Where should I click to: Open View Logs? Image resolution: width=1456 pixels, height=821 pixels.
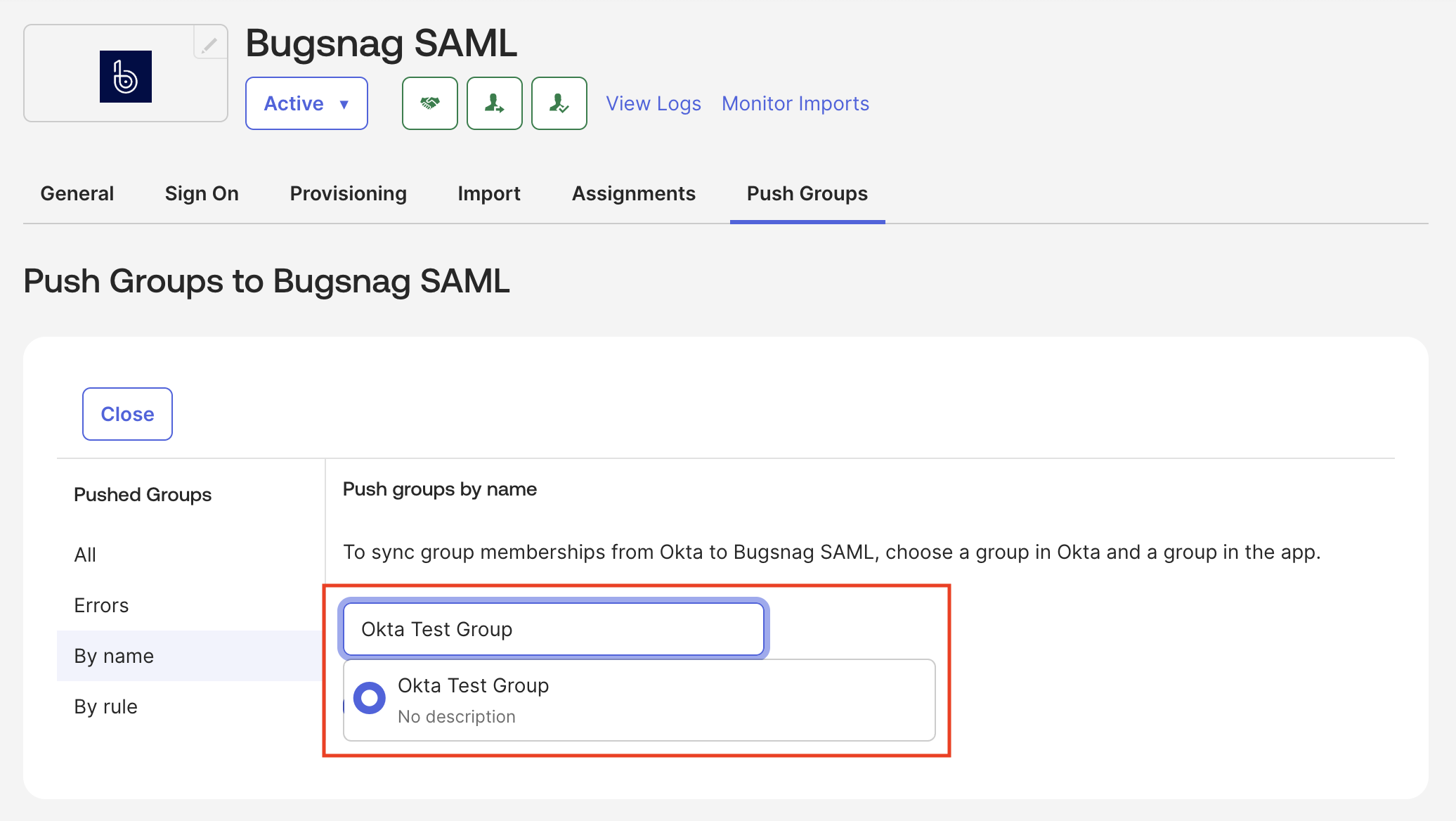coord(652,103)
